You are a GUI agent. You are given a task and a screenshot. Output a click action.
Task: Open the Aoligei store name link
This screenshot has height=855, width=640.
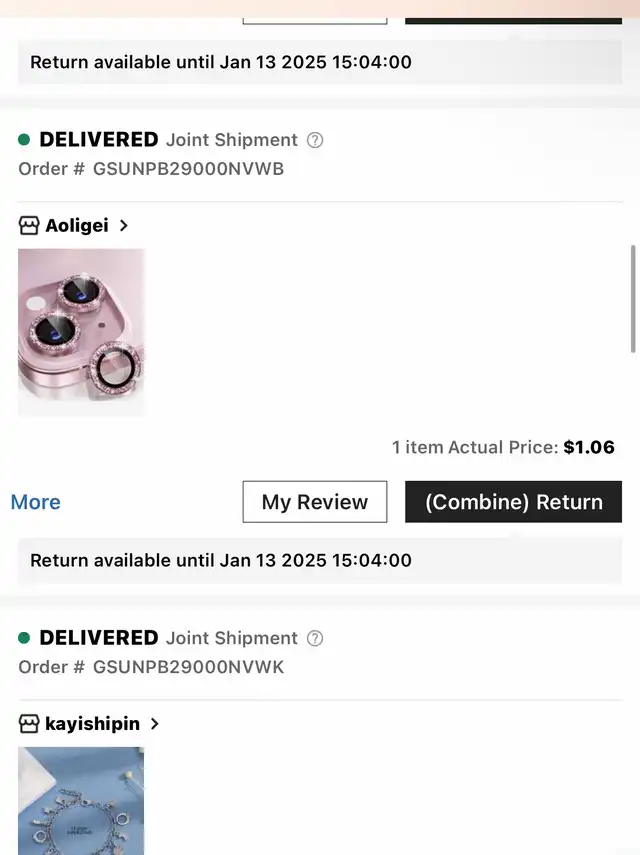pyautogui.click(x=77, y=225)
